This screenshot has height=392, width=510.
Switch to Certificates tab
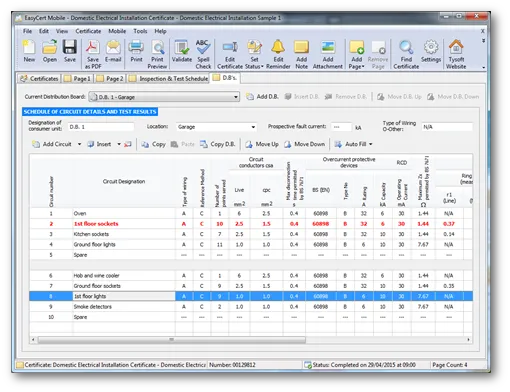tap(39, 79)
